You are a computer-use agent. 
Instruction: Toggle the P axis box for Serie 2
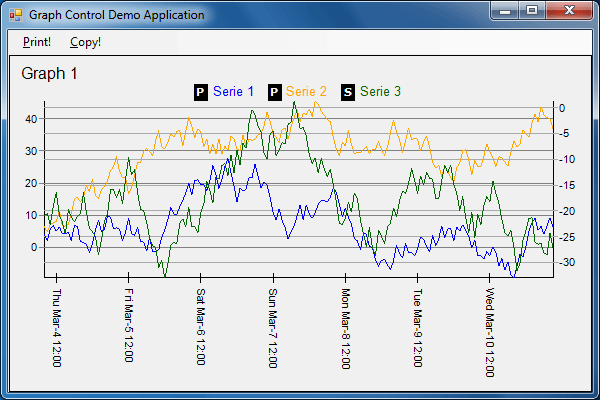point(275,92)
